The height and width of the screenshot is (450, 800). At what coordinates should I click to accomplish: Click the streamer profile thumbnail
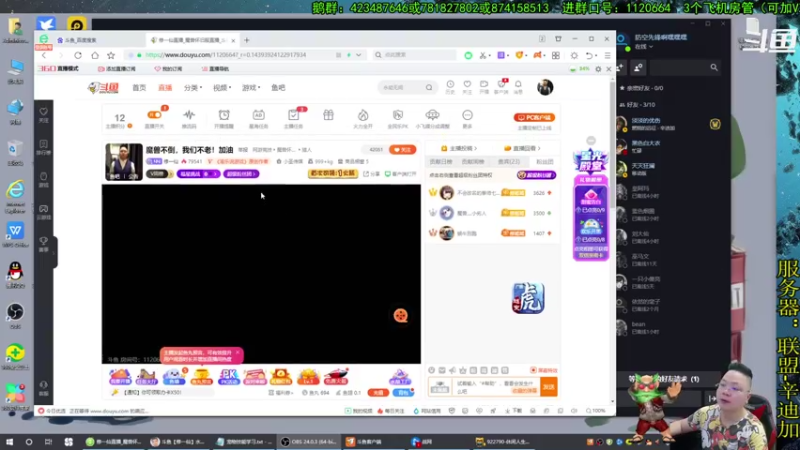tap(124, 162)
